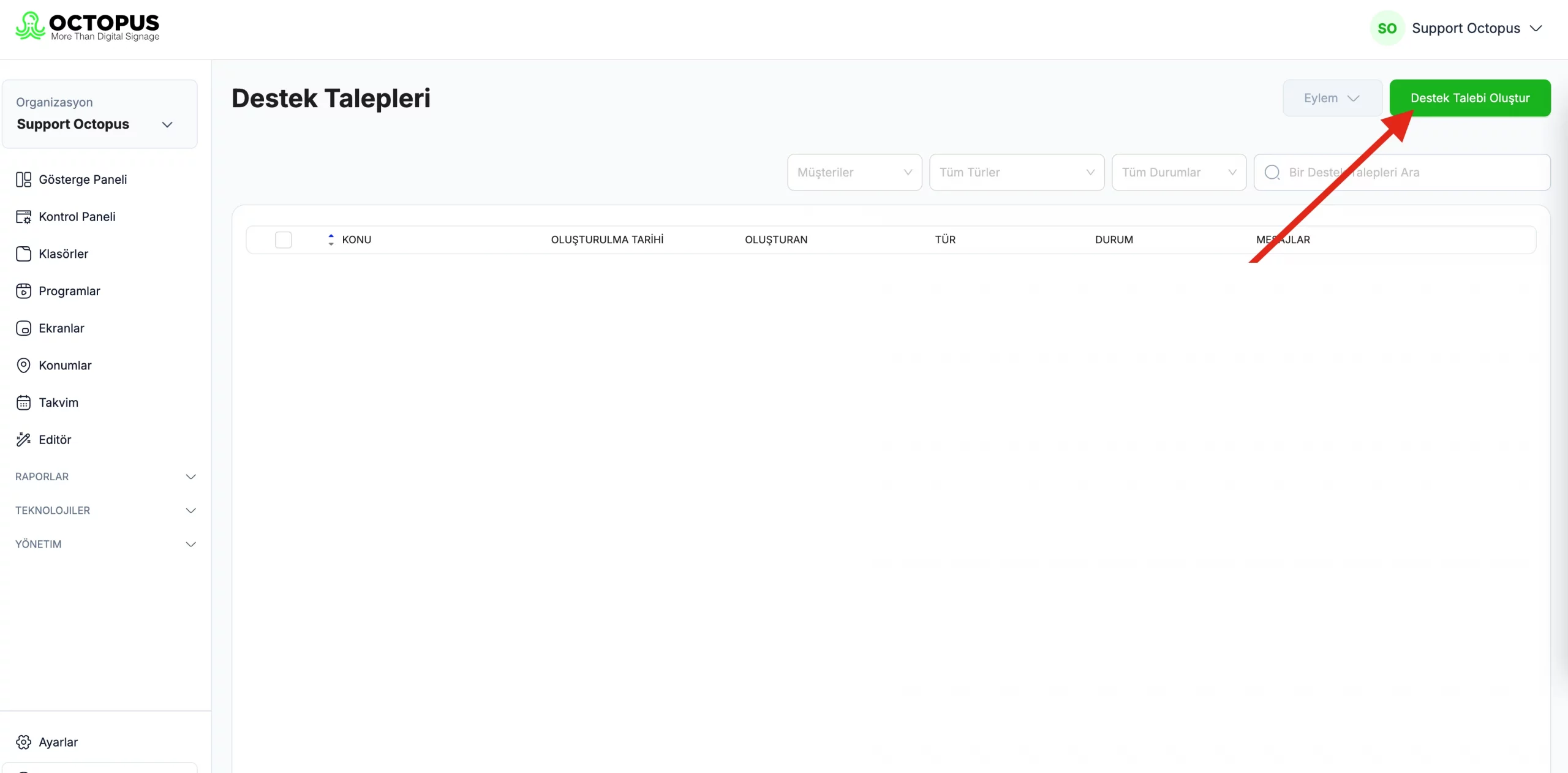Image resolution: width=1568 pixels, height=773 pixels.
Task: Open the Müşteriler filter dropdown
Action: 854,172
